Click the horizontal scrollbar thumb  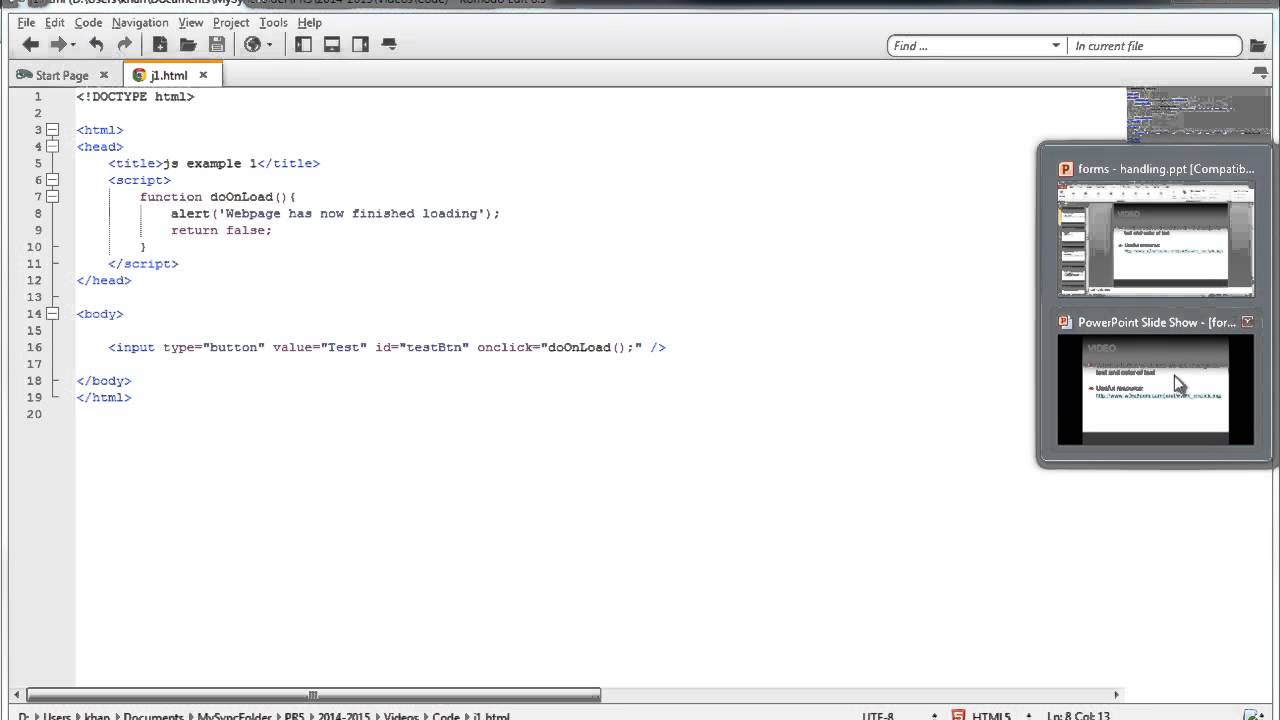pyautogui.click(x=313, y=695)
